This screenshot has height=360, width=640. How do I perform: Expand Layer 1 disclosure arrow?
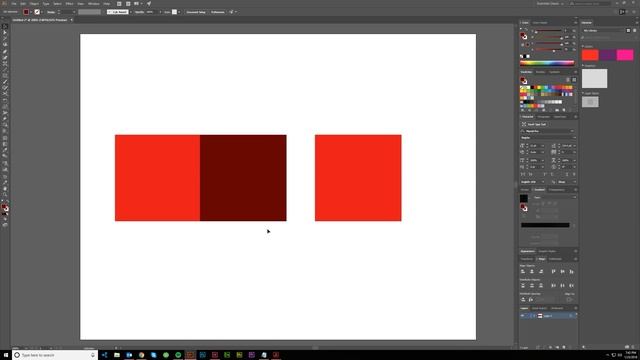534,316
